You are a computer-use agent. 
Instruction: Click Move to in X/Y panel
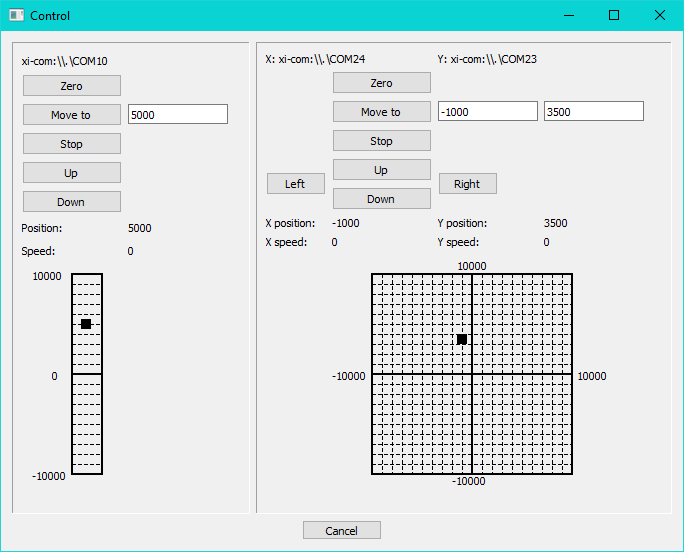coord(381,112)
